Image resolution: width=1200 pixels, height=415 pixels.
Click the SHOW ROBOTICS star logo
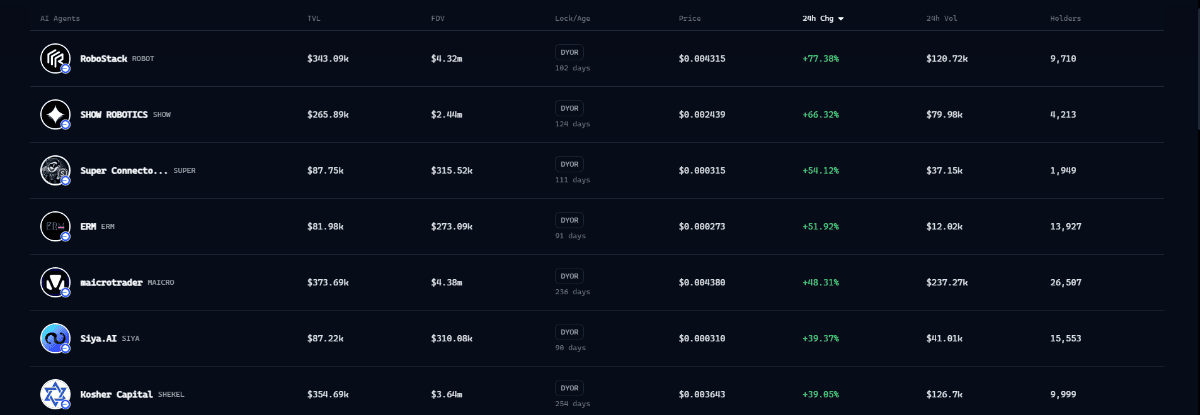click(54, 115)
